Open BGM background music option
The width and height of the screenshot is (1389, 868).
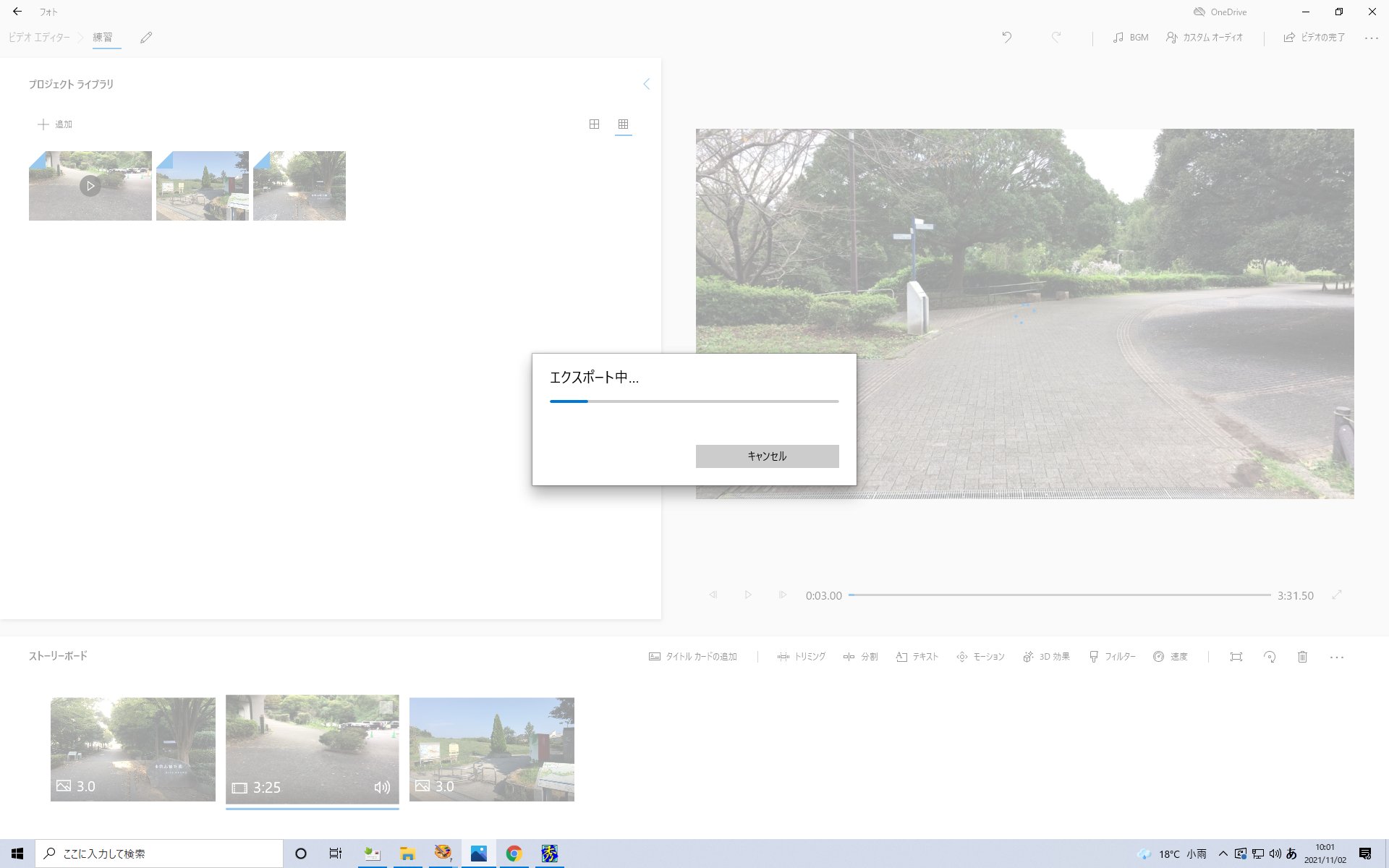pos(1131,37)
